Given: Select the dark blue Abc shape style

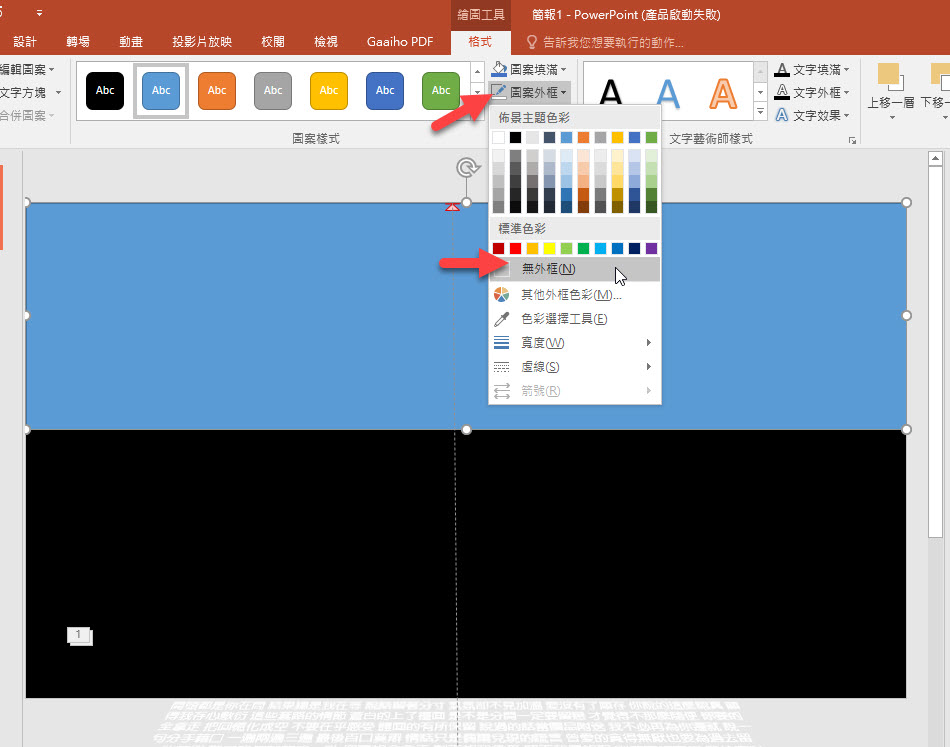Looking at the screenshot, I should click(385, 90).
